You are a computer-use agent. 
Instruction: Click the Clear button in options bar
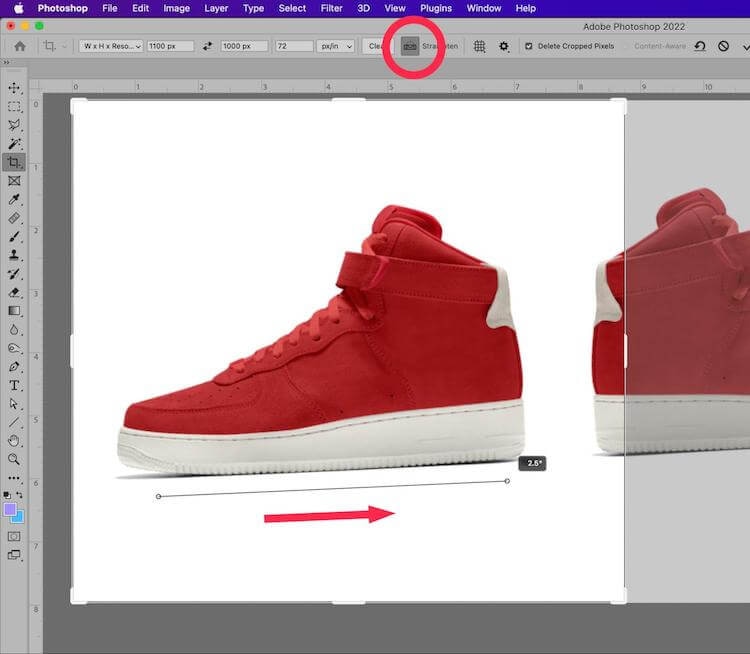pos(376,46)
